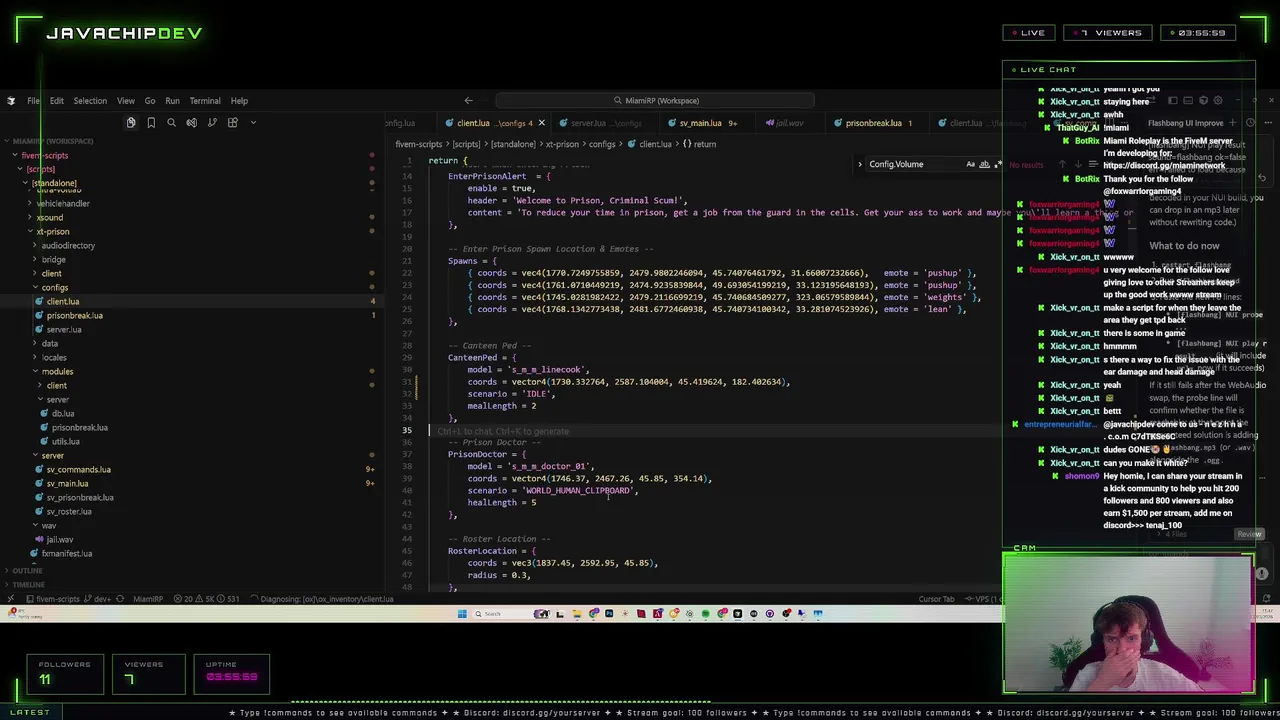The height and width of the screenshot is (720, 1280).
Task: Click the Config.Volume find input field
Action: tap(913, 164)
